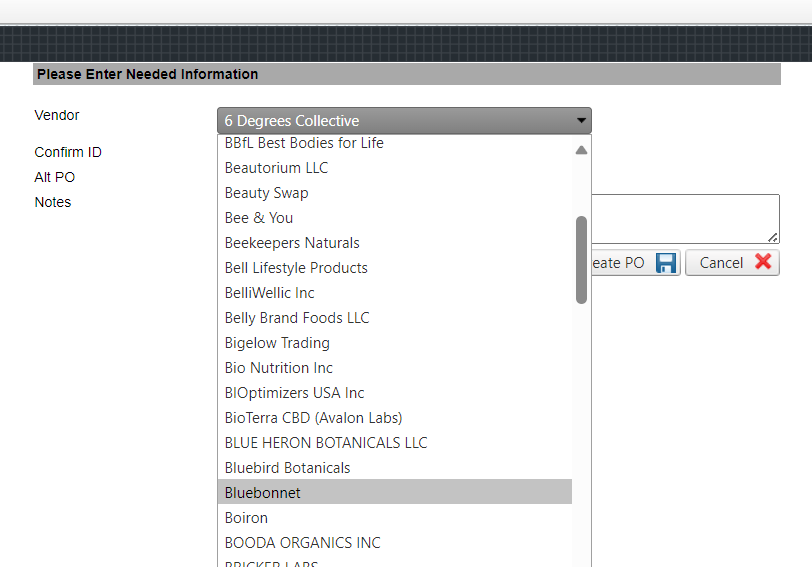Click the Create PO button
Image resolution: width=812 pixels, height=567 pixels.
[636, 263]
